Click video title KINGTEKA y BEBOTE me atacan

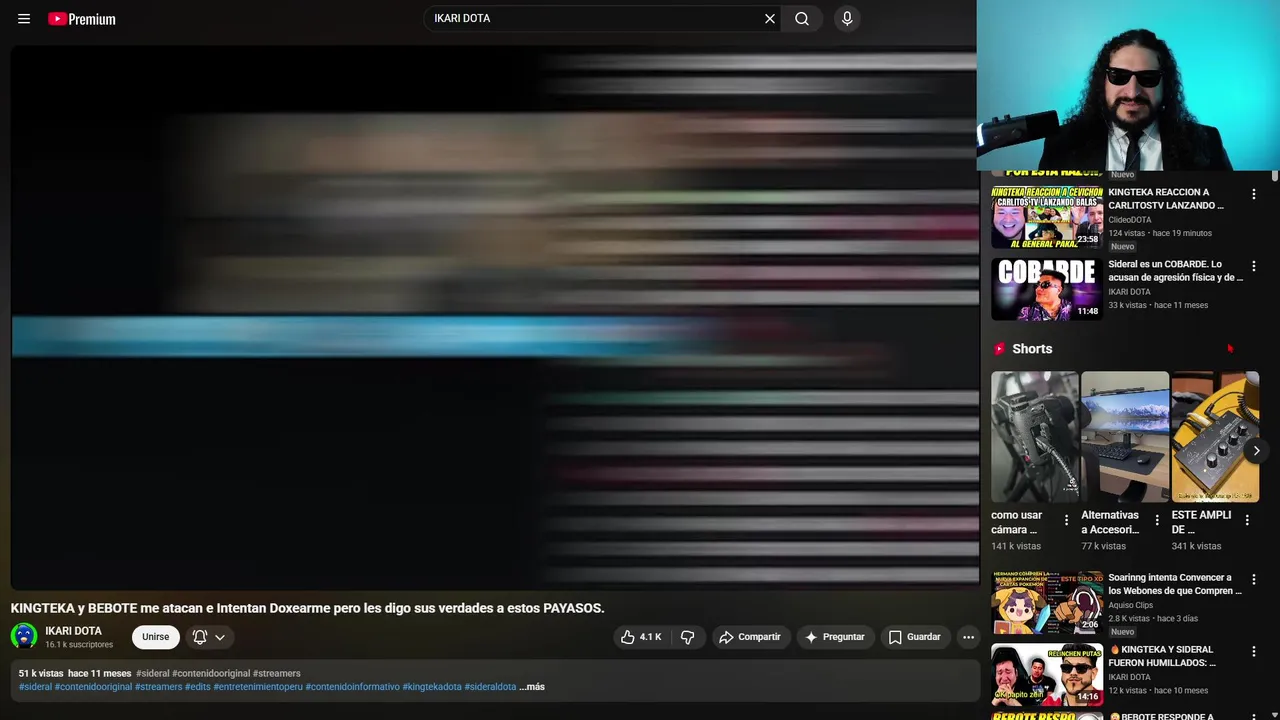[x=307, y=608]
